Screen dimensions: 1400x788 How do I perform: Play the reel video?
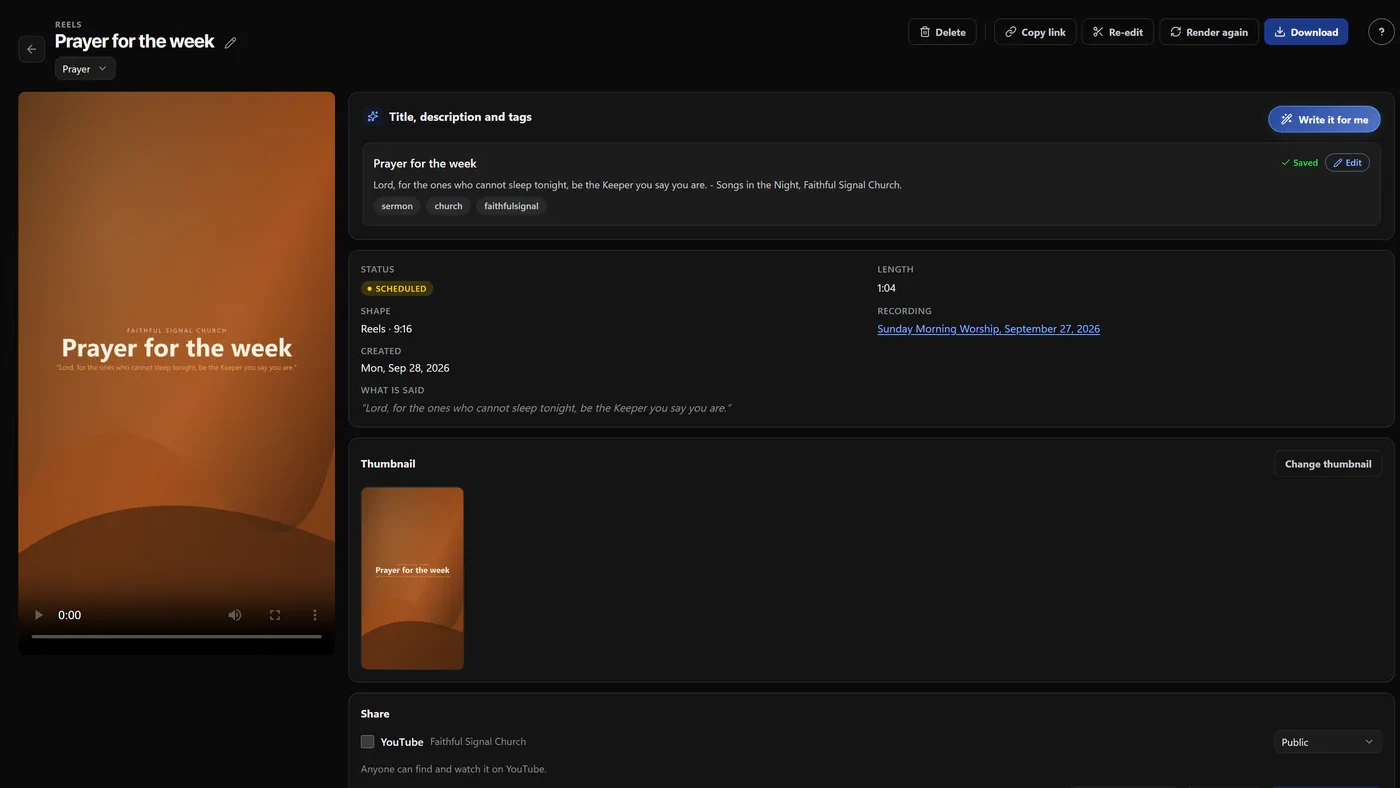point(39,615)
